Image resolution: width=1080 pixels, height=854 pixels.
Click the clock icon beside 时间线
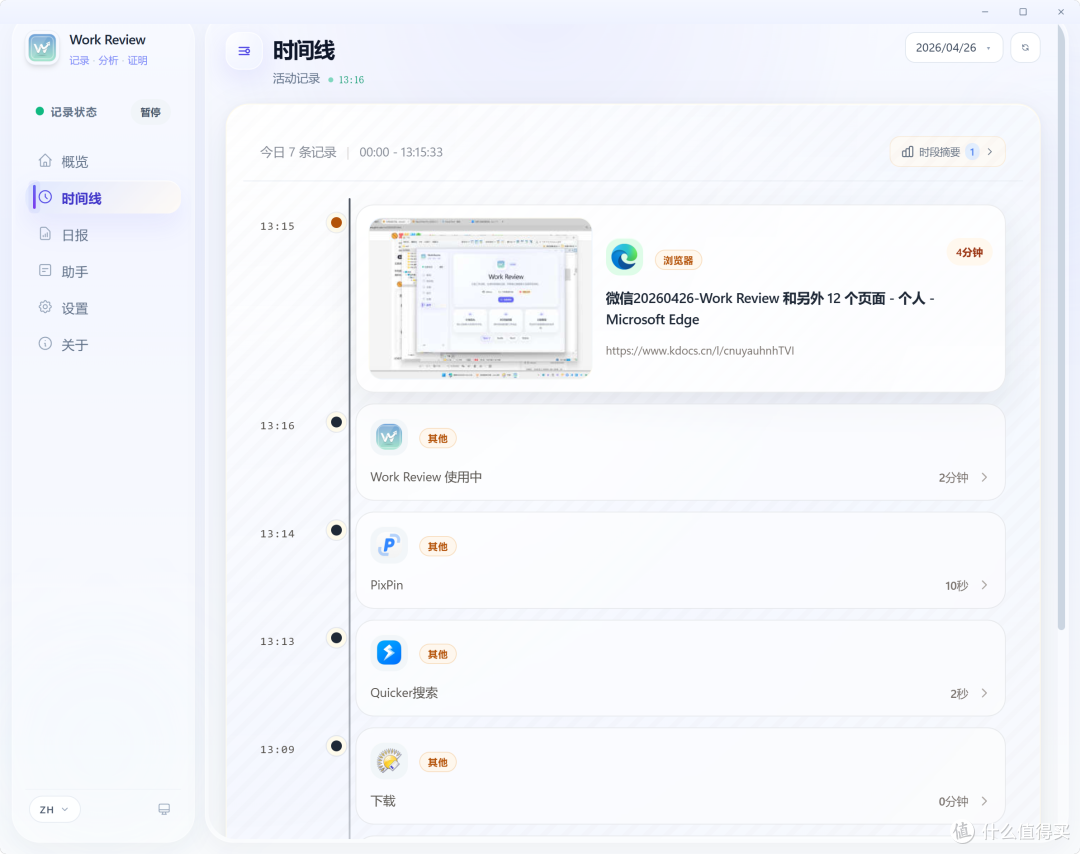point(45,197)
